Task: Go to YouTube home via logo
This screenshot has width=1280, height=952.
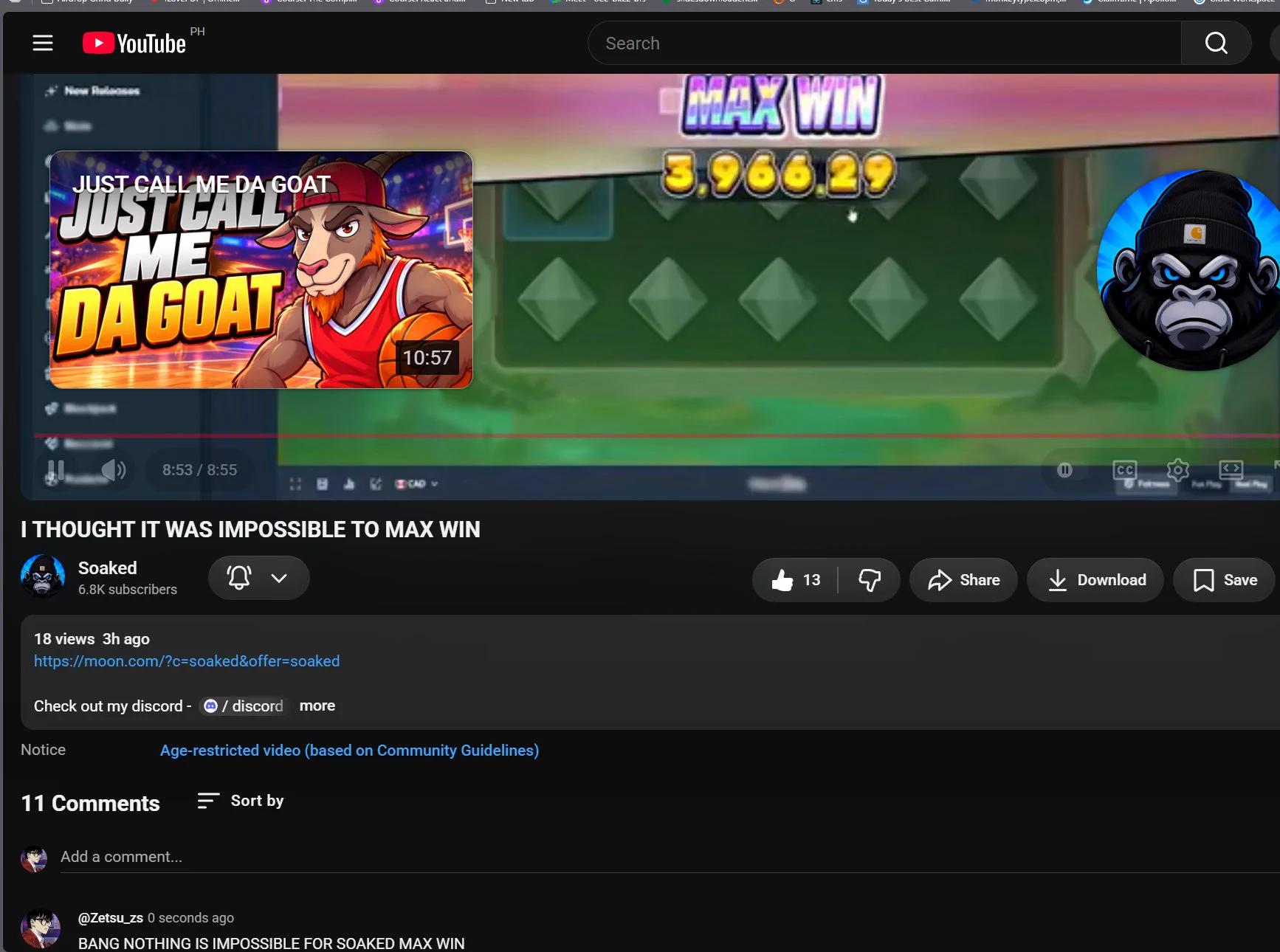Action: tap(134, 44)
